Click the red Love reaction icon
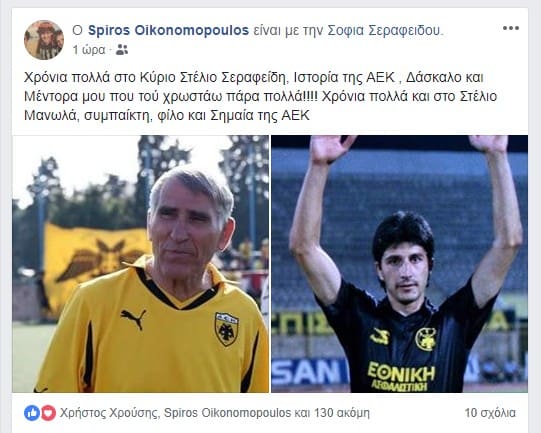 click(x=48, y=413)
